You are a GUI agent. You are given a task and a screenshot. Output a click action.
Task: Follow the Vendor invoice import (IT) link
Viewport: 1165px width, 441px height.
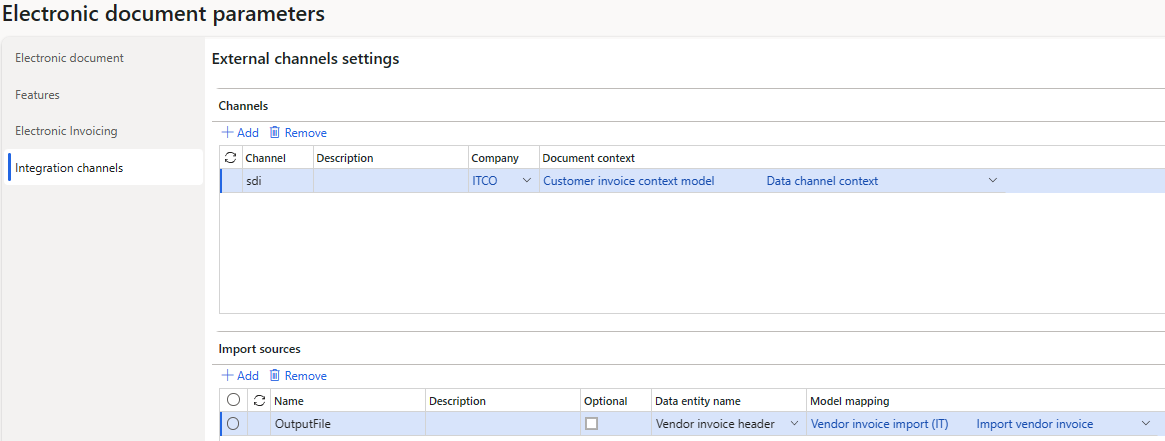point(879,424)
